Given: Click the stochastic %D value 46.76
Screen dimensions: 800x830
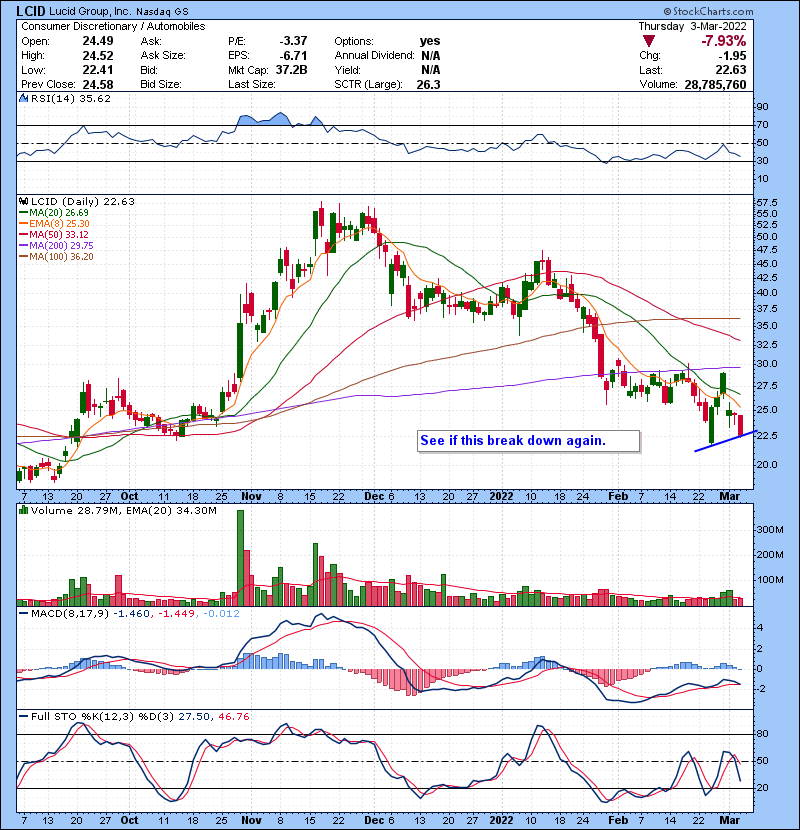Looking at the screenshot, I should pos(233,716).
